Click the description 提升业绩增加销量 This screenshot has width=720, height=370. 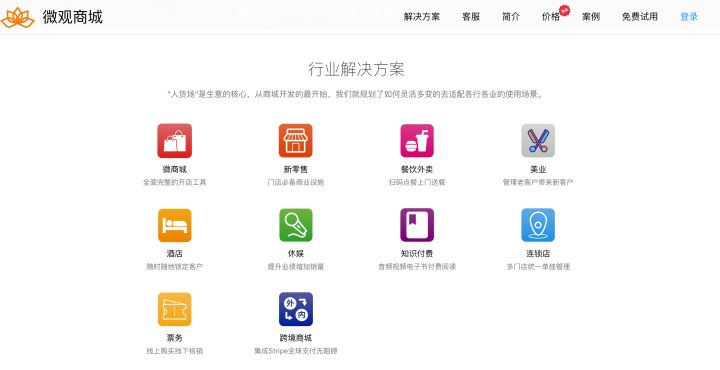296,266
